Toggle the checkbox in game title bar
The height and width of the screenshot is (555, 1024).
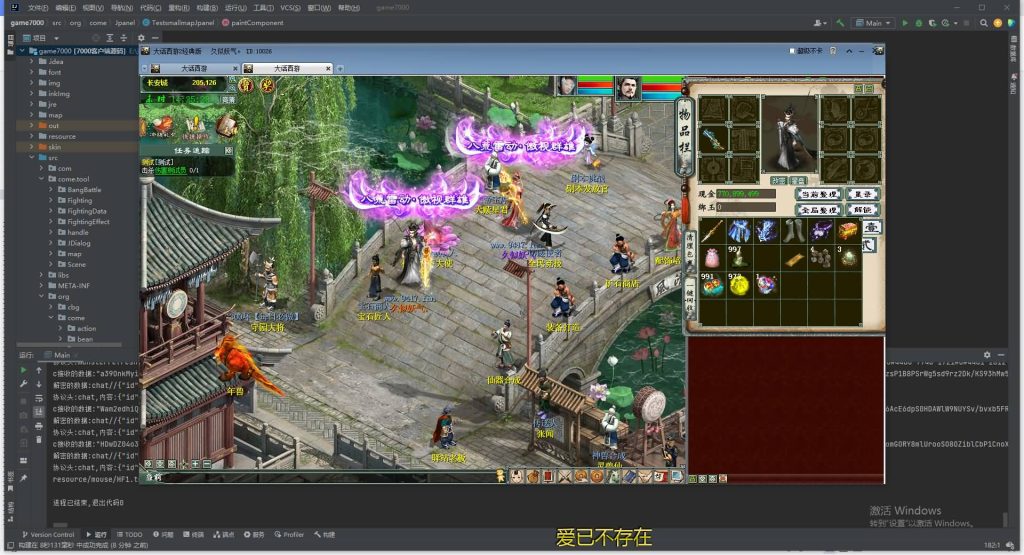pos(794,51)
